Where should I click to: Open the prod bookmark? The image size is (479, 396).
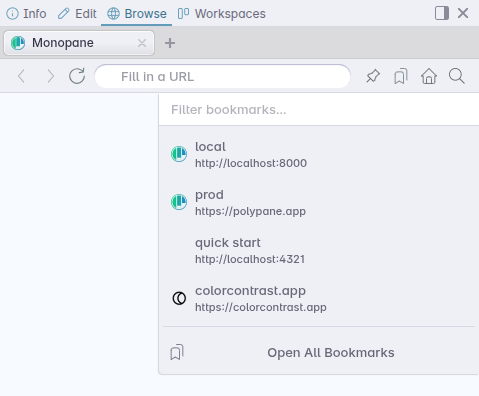pos(319,202)
